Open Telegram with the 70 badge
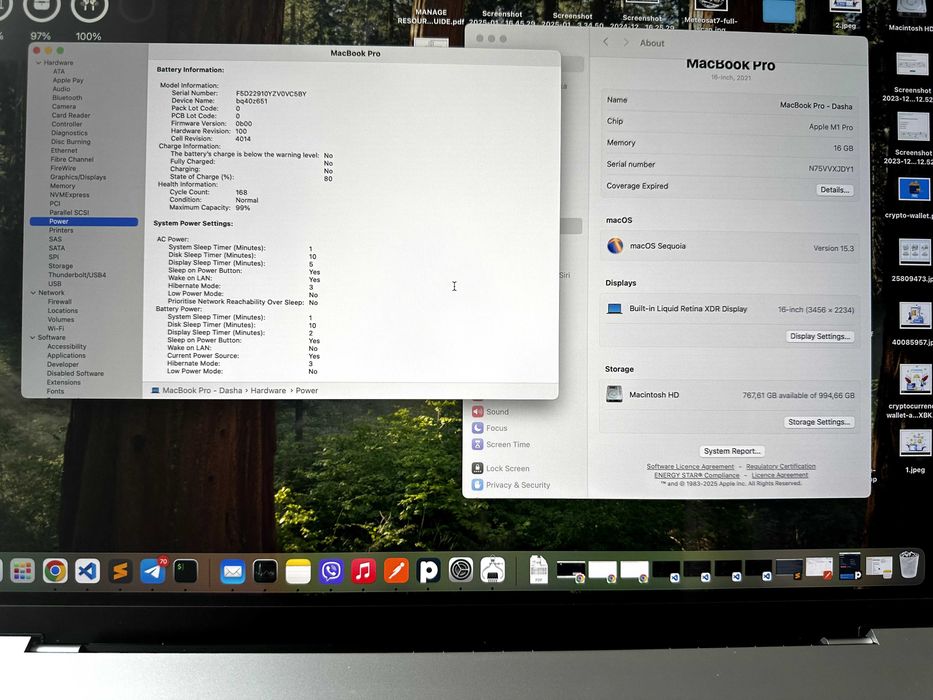The width and height of the screenshot is (933, 700). pyautogui.click(x=153, y=571)
